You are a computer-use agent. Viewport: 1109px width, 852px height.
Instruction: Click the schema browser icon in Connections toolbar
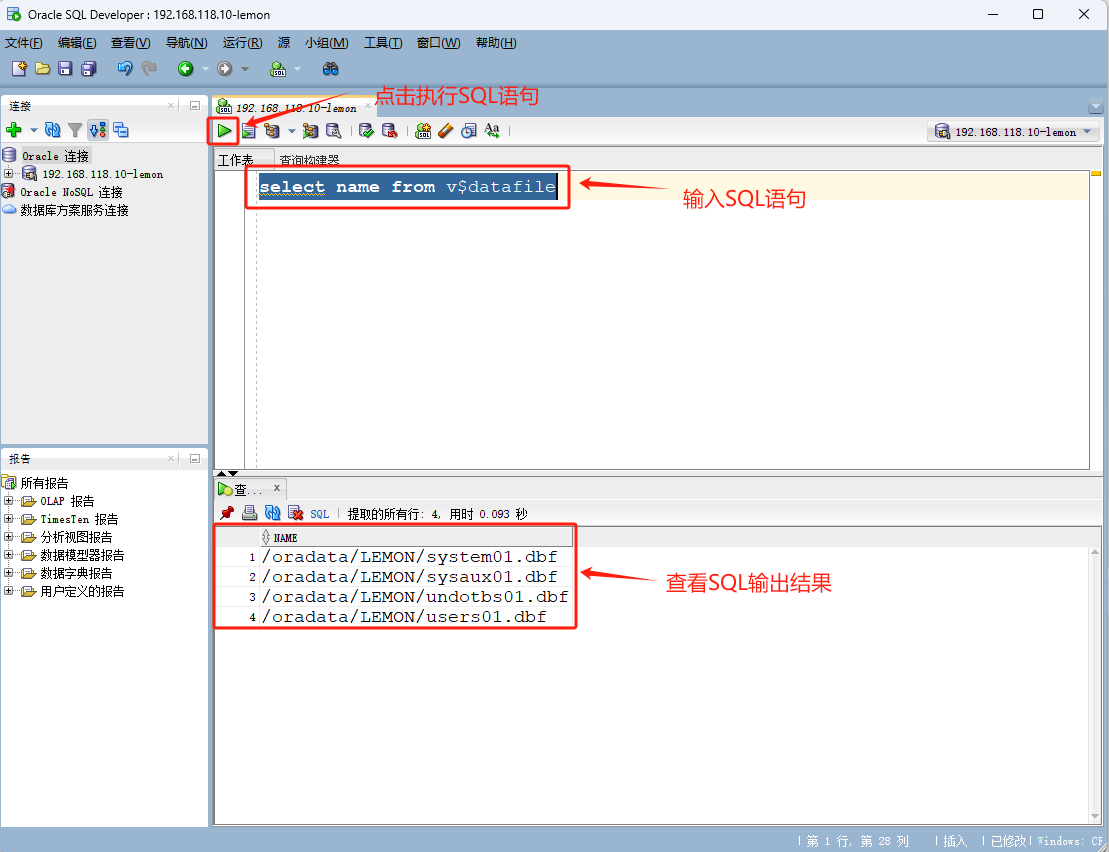pos(98,130)
